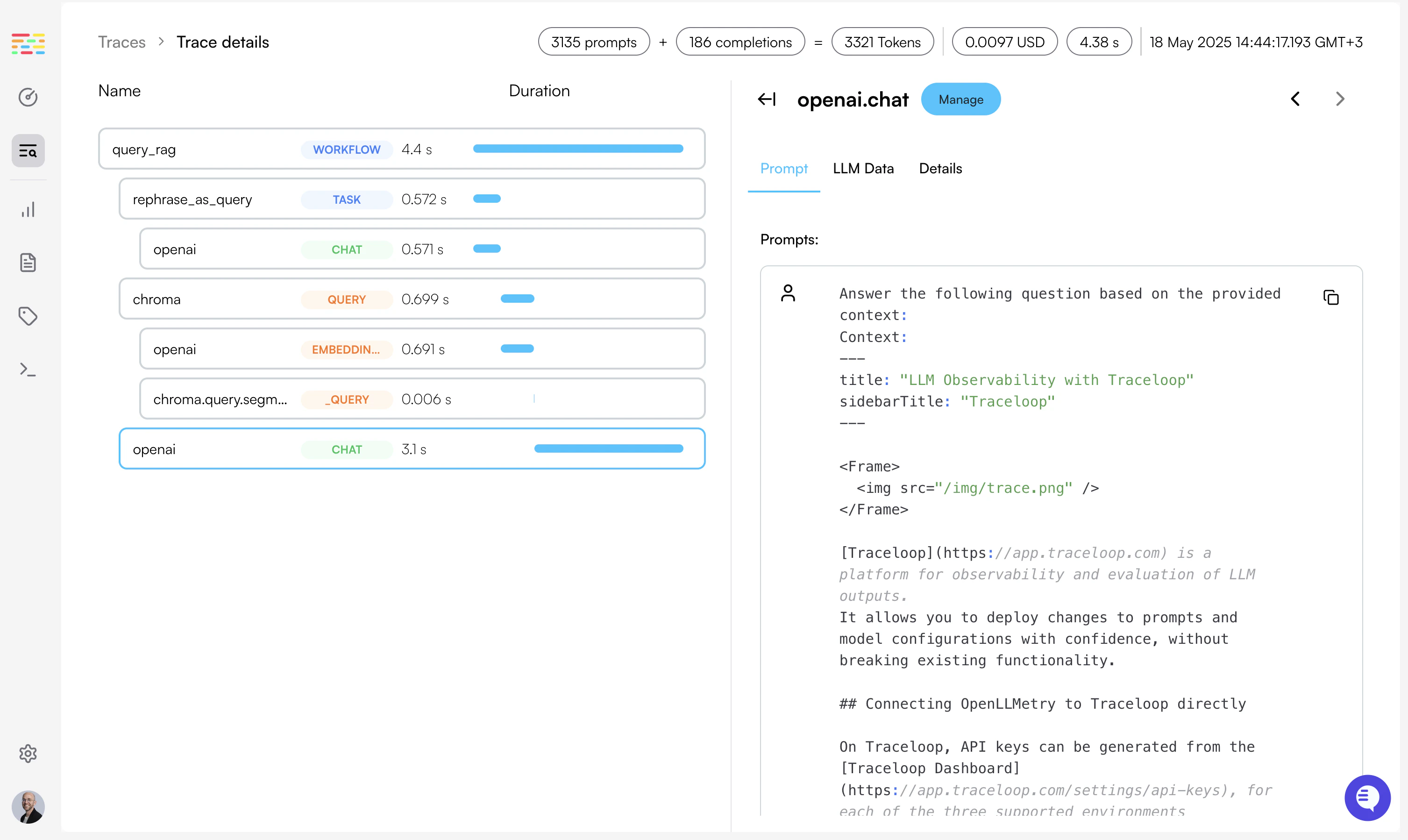Select the rephrase_as_query task row
The height and width of the screenshot is (840, 1408).
412,199
